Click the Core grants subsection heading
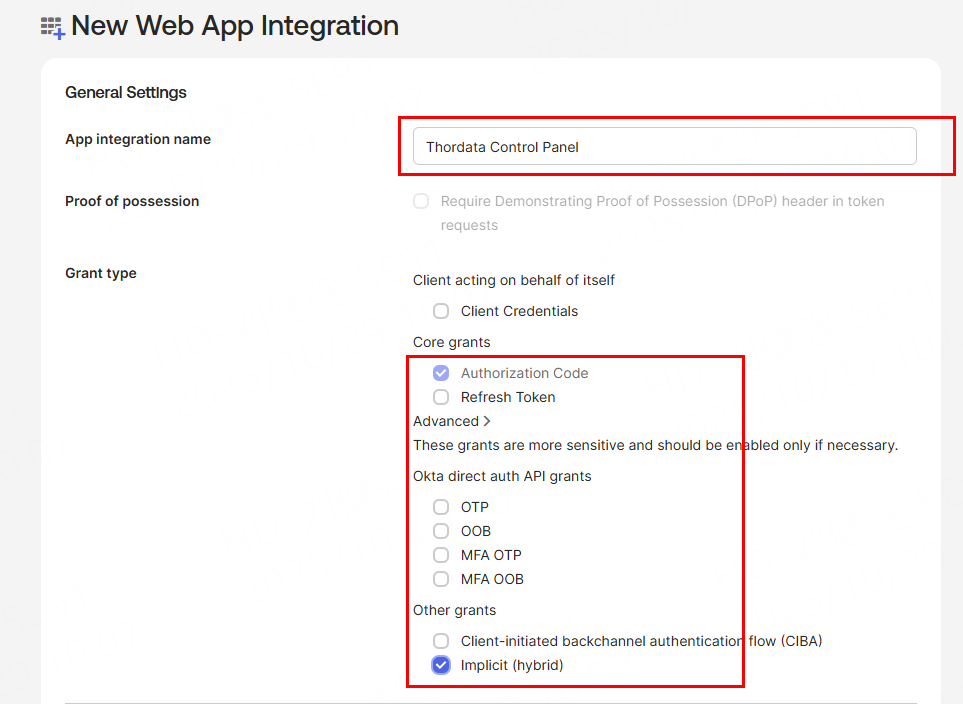Screen dimensions: 963x704 pos(452,342)
